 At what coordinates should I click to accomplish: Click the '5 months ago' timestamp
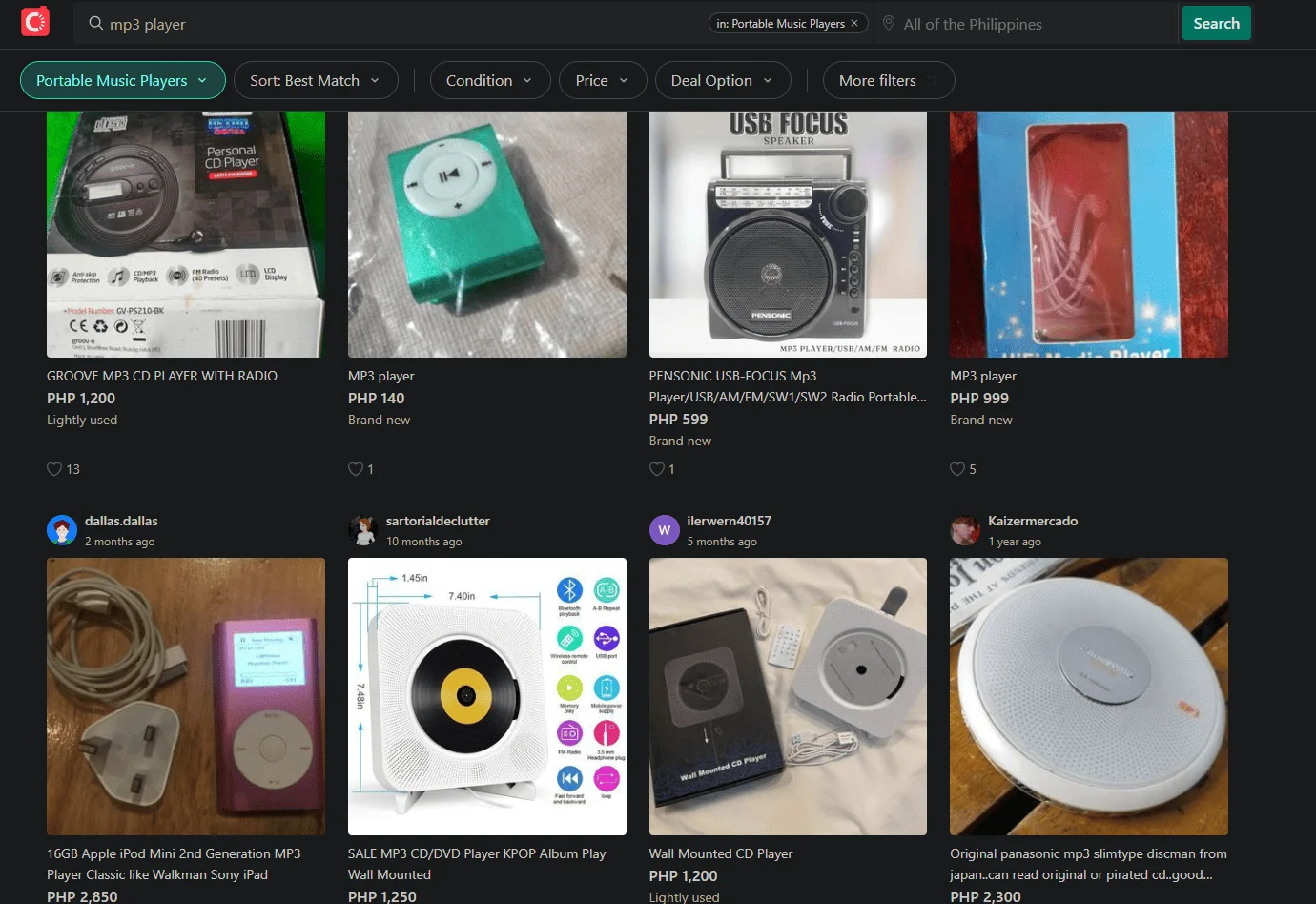(x=722, y=542)
